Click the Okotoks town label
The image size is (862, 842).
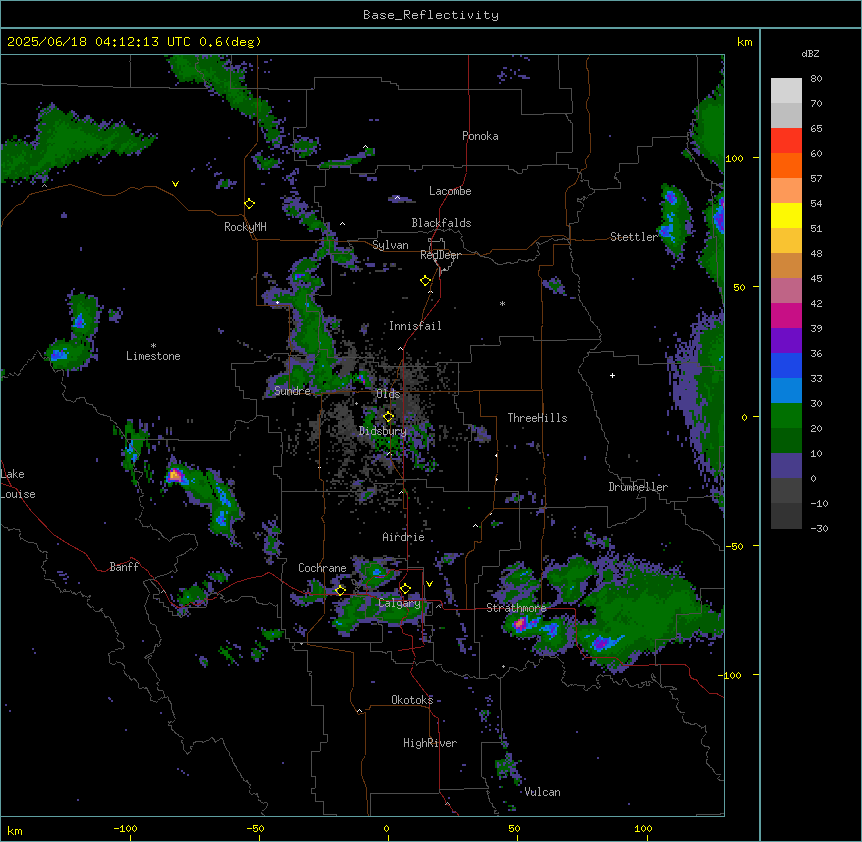[412, 700]
